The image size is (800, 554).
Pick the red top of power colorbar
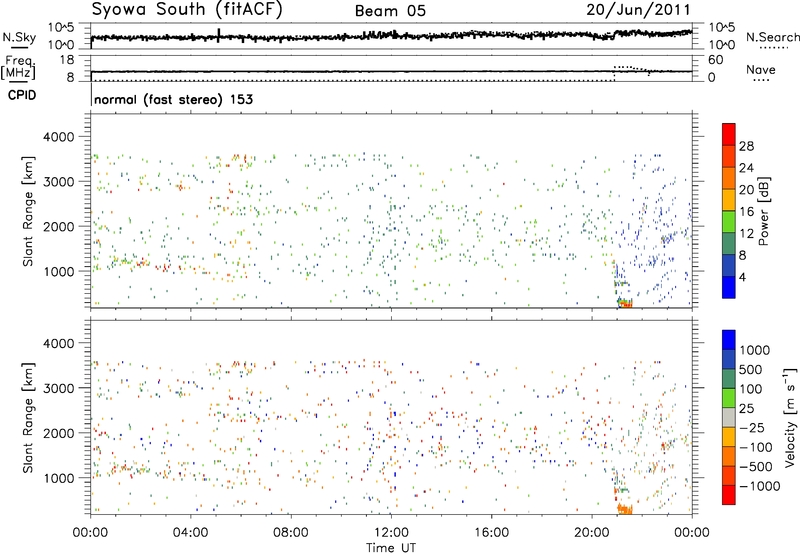729,134
